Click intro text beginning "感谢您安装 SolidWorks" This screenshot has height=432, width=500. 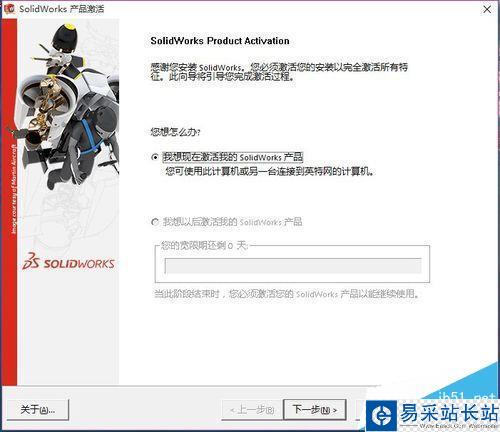click(x=279, y=72)
